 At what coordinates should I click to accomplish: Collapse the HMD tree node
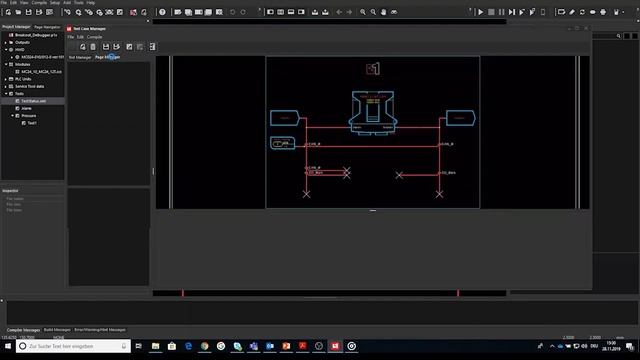[6, 50]
